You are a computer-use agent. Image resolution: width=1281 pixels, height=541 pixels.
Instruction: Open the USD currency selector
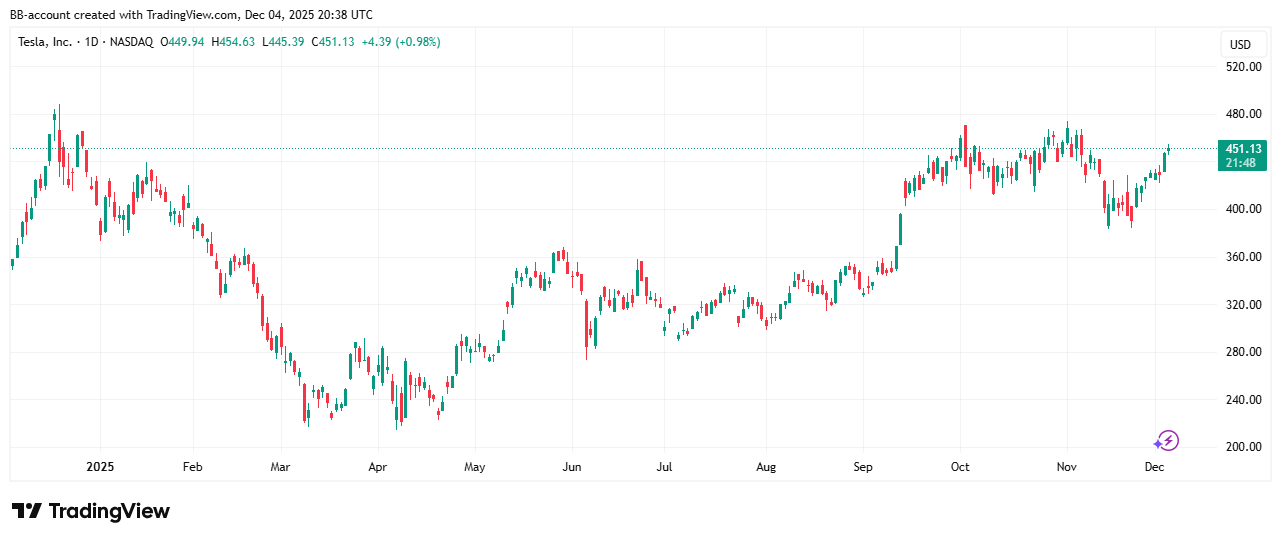[x=1240, y=44]
